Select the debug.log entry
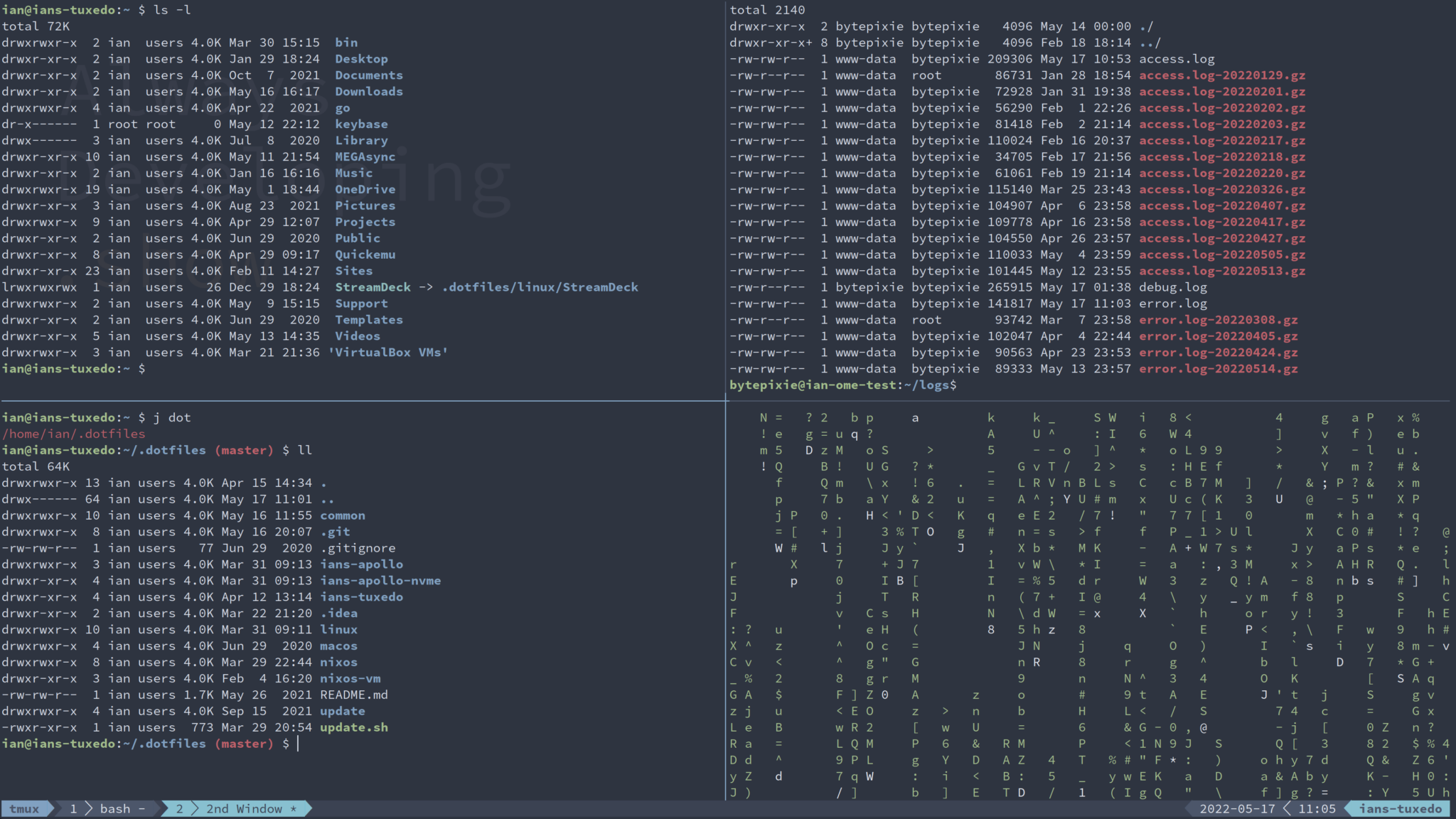 (x=1174, y=287)
